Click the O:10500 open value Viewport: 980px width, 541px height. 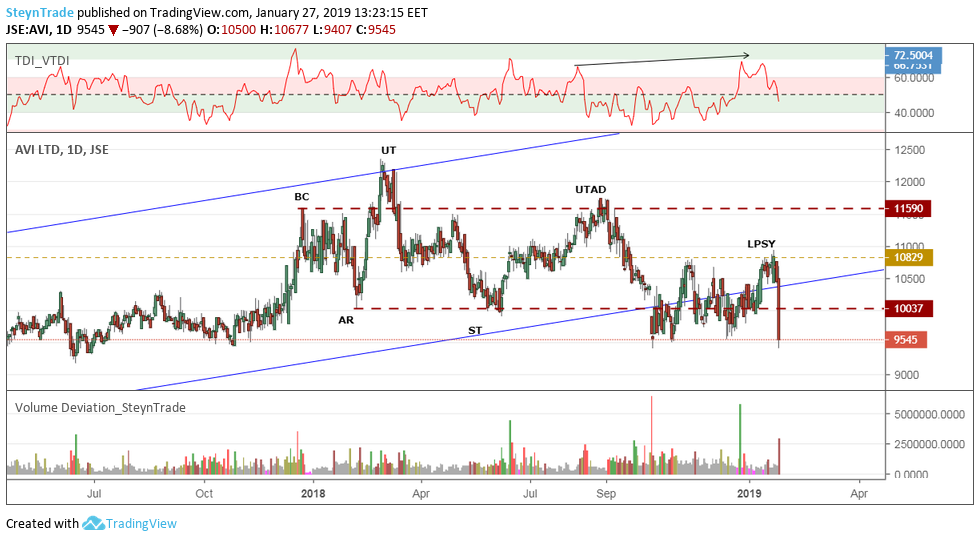[x=231, y=30]
